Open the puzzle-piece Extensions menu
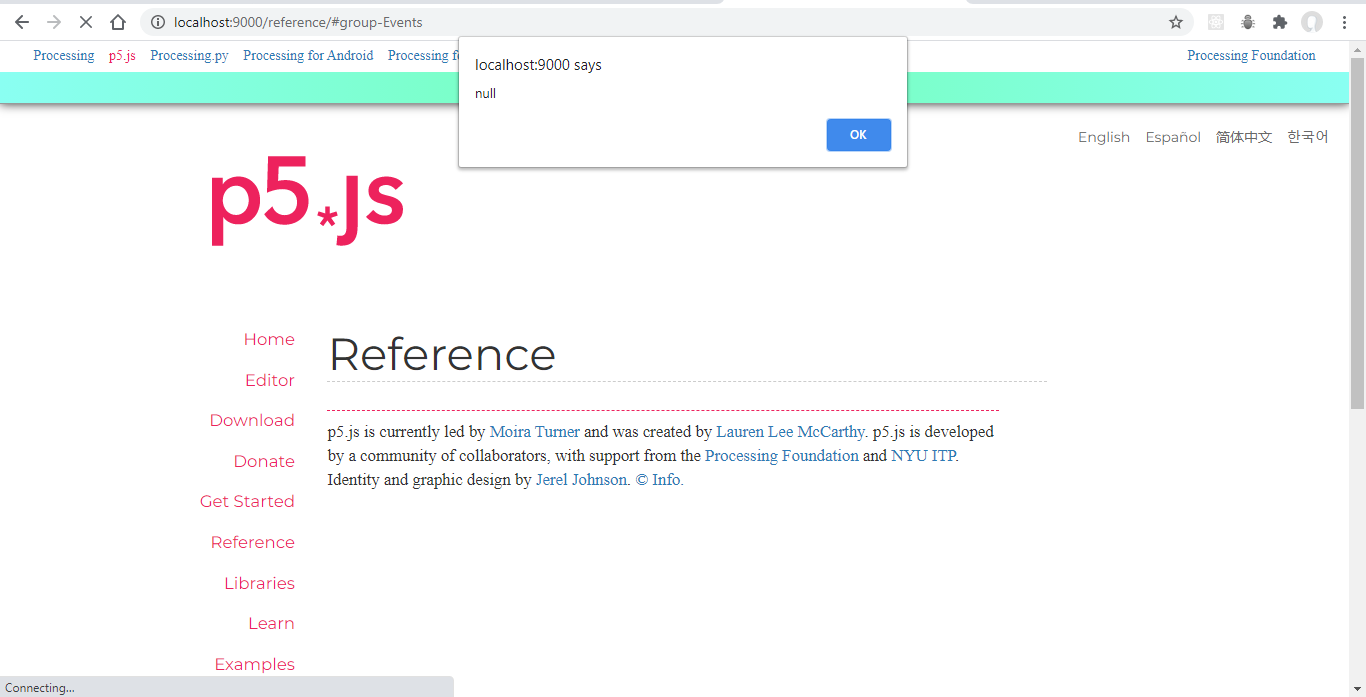 pos(1279,22)
